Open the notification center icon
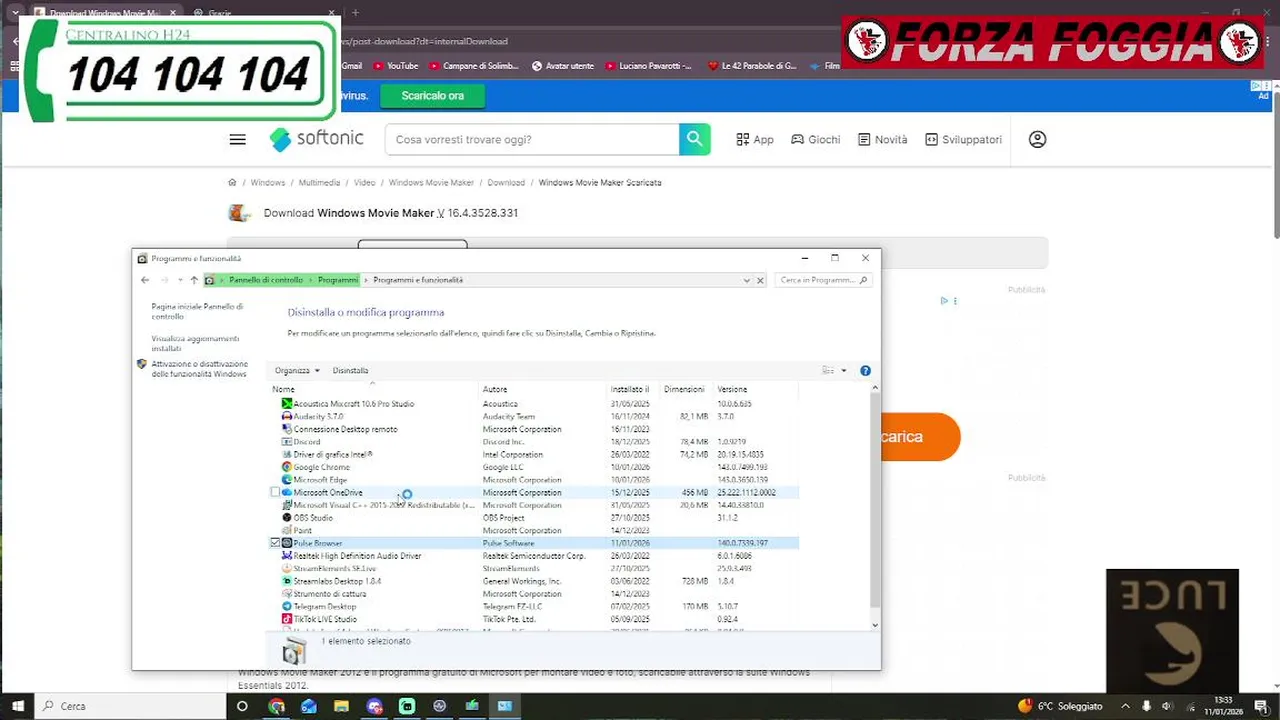Screen dimensions: 1280x720 [x=1262, y=706]
